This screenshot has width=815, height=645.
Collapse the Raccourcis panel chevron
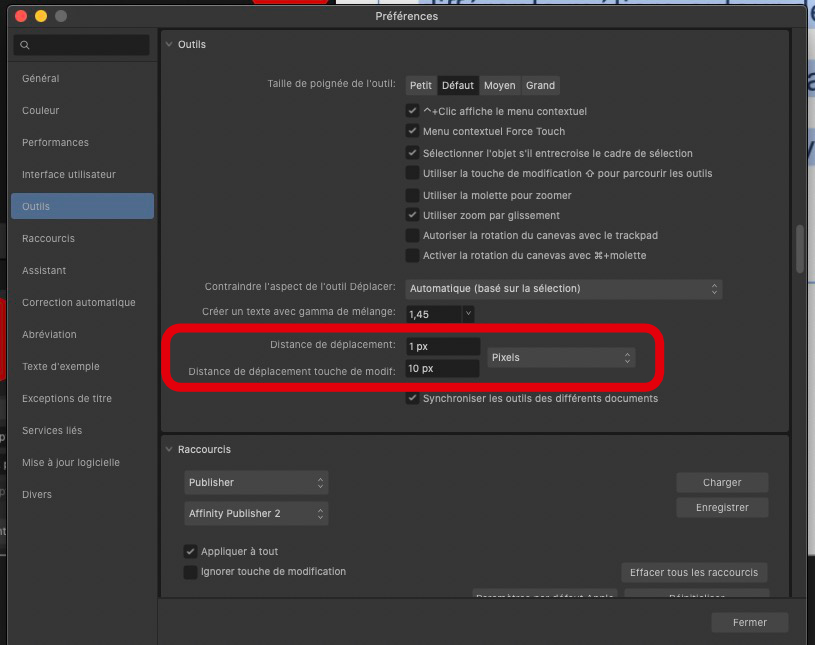point(169,450)
